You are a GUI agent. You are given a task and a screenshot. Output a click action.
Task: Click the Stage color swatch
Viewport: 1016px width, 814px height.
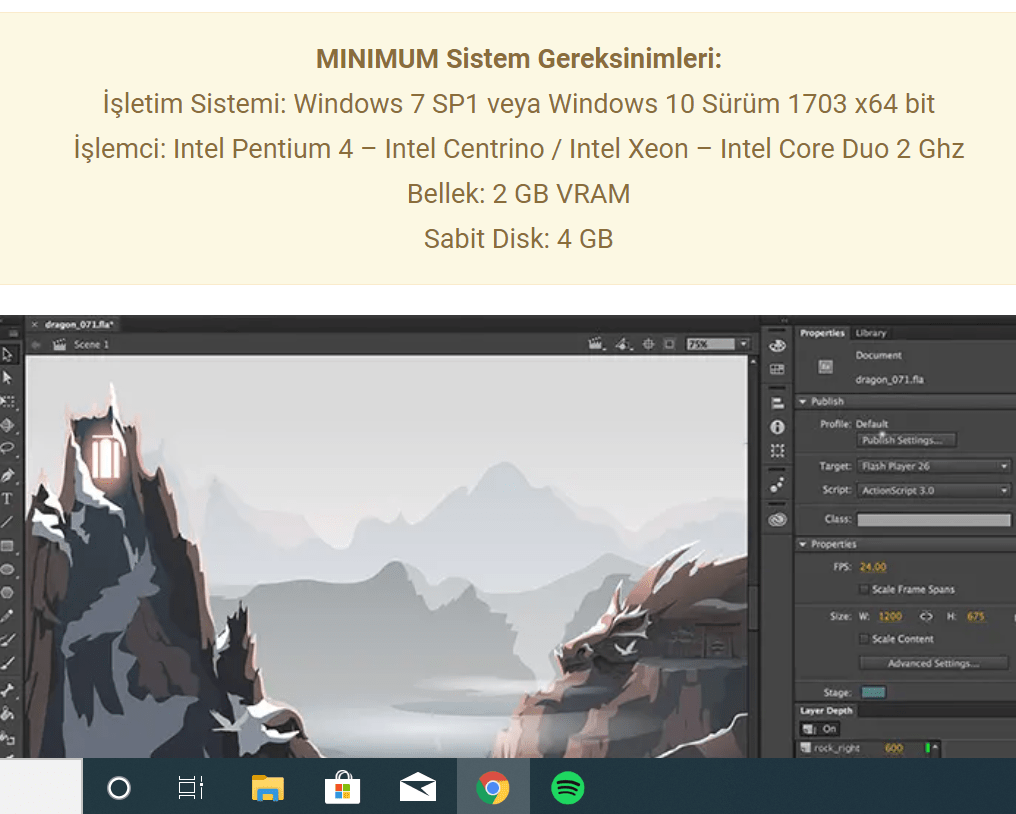873,692
